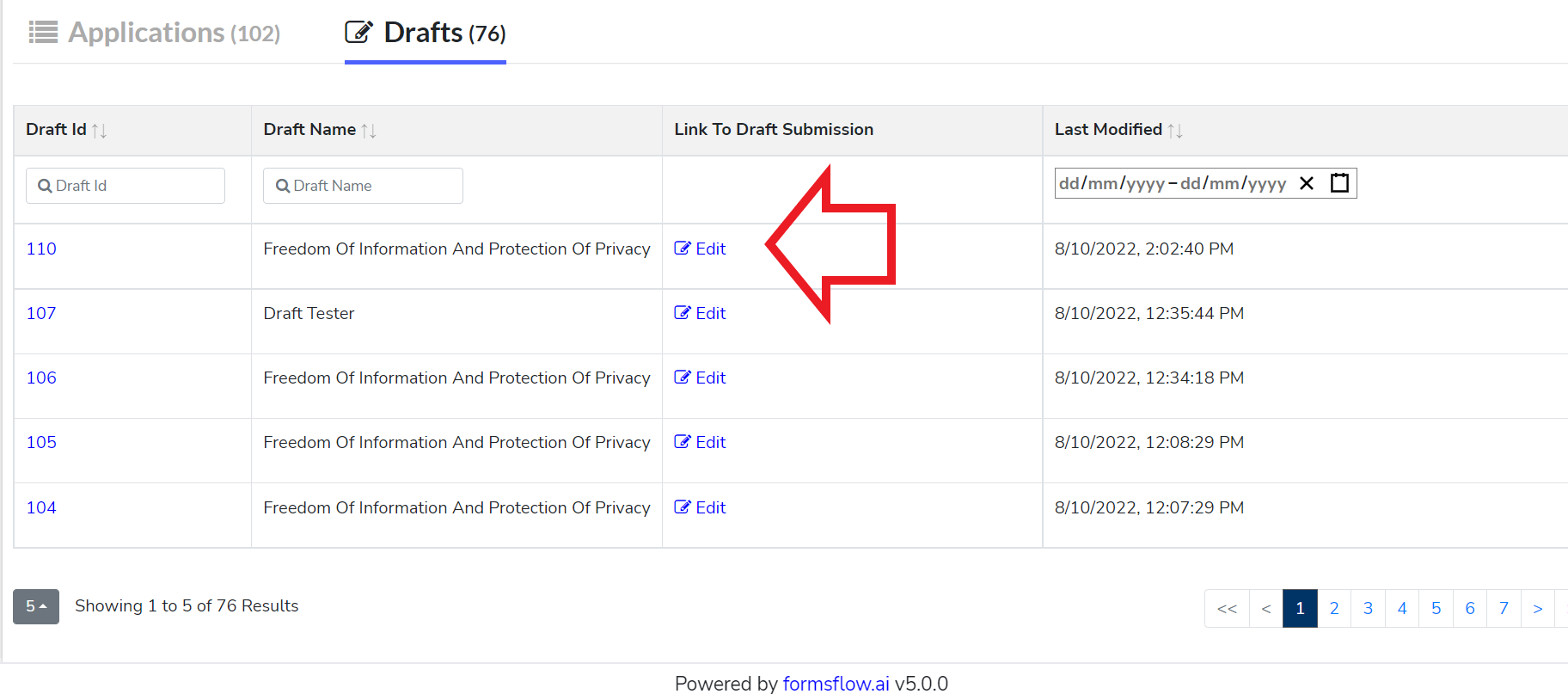
Task: Jump to first page double arrow
Action: (1227, 609)
